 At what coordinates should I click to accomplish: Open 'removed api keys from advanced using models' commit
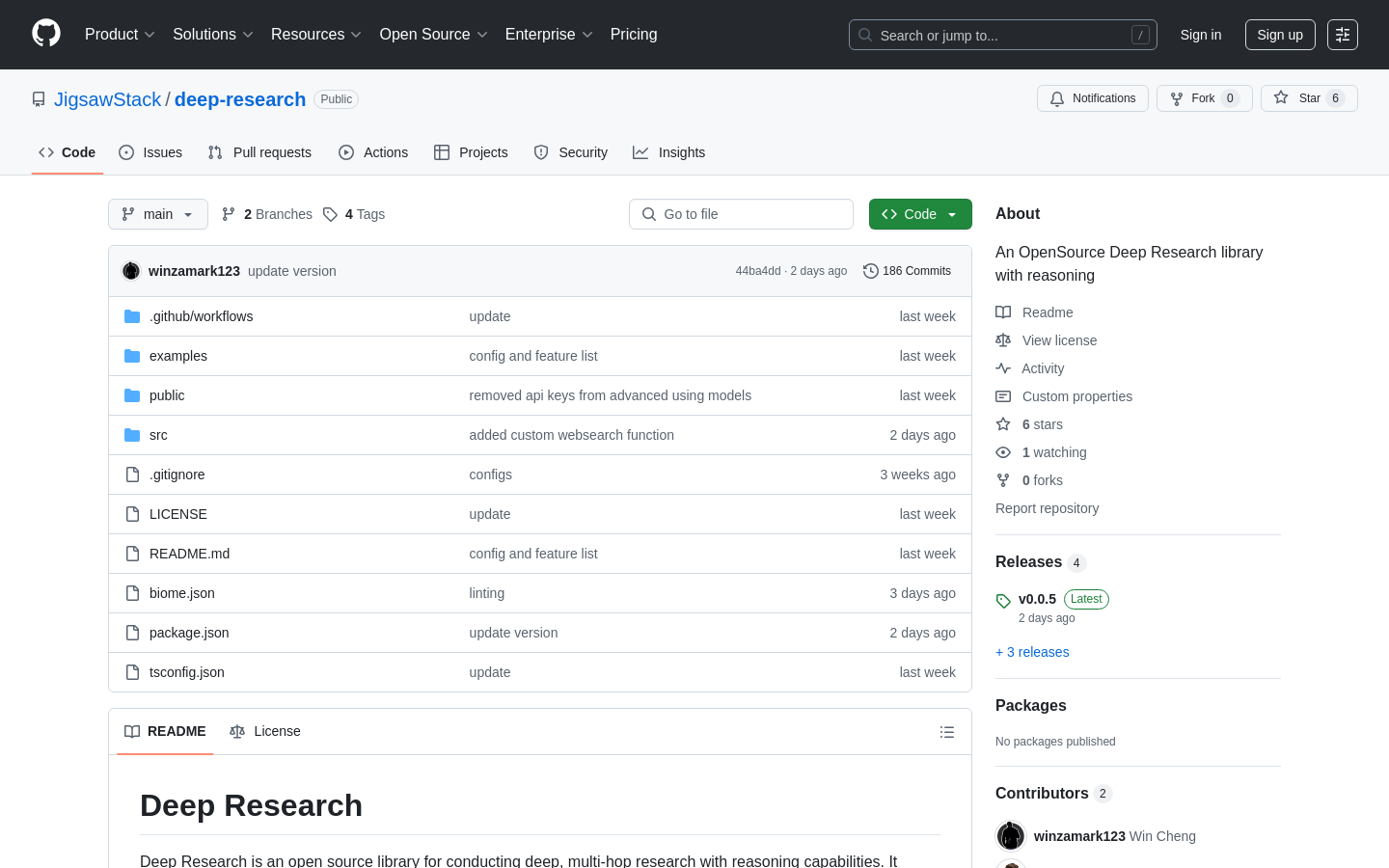[x=611, y=395]
